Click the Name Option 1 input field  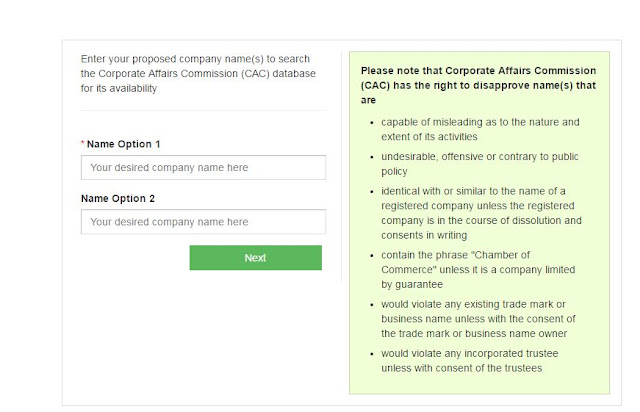coord(203,168)
